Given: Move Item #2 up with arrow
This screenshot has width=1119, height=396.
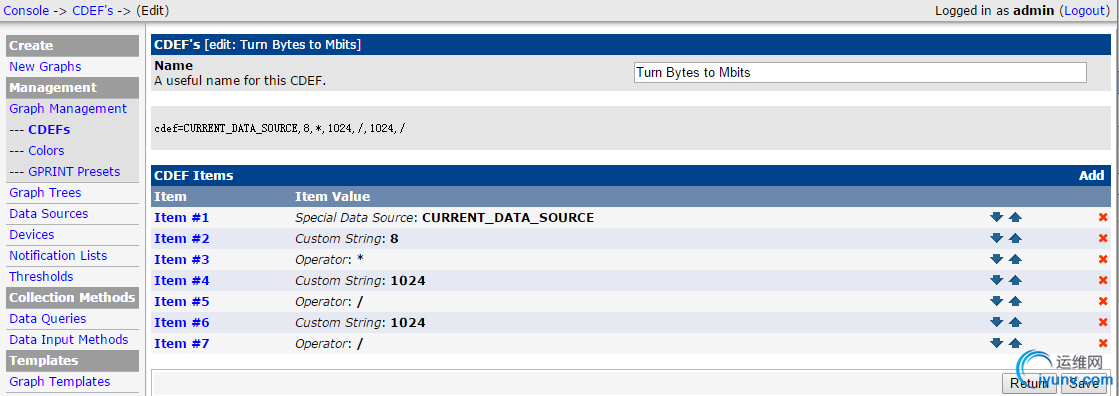Looking at the screenshot, I should tap(1016, 238).
